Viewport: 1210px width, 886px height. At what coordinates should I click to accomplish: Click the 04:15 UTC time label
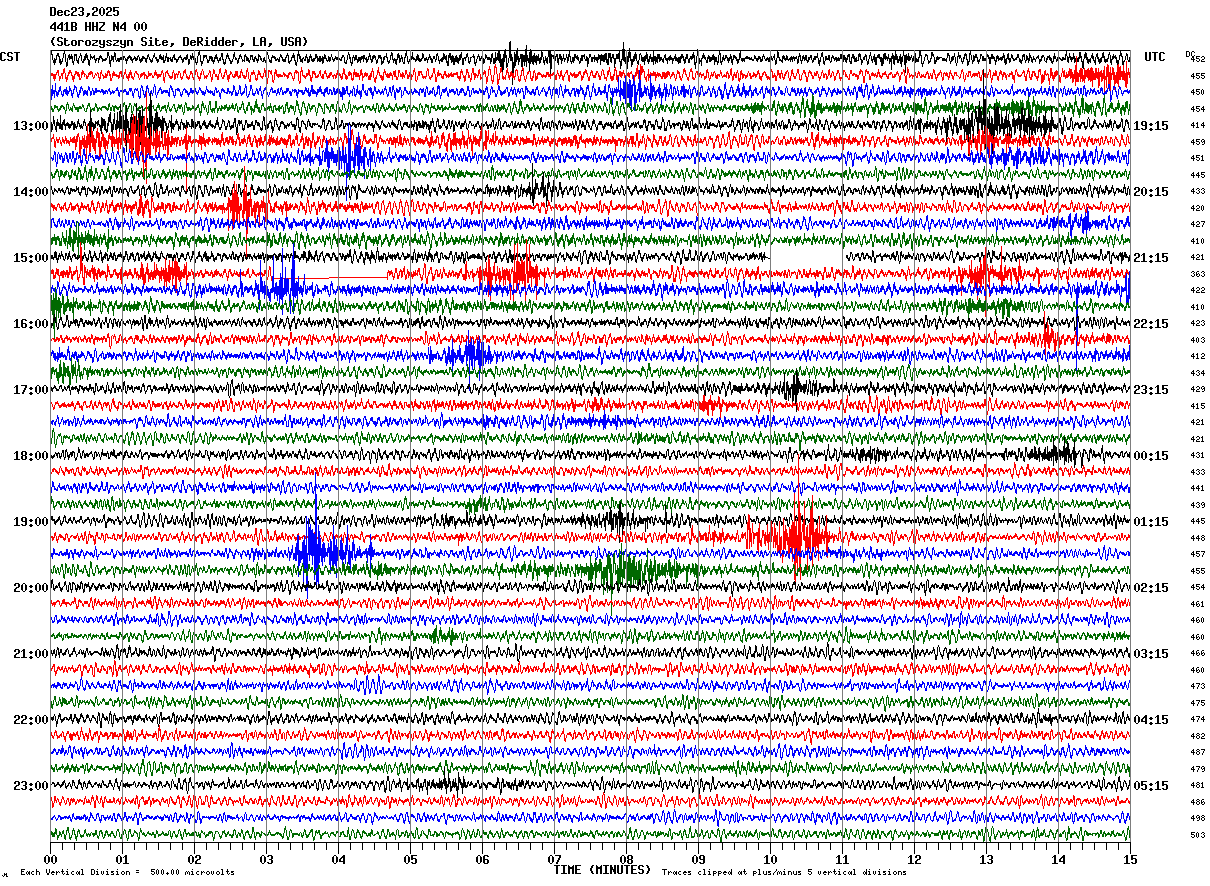point(1151,720)
